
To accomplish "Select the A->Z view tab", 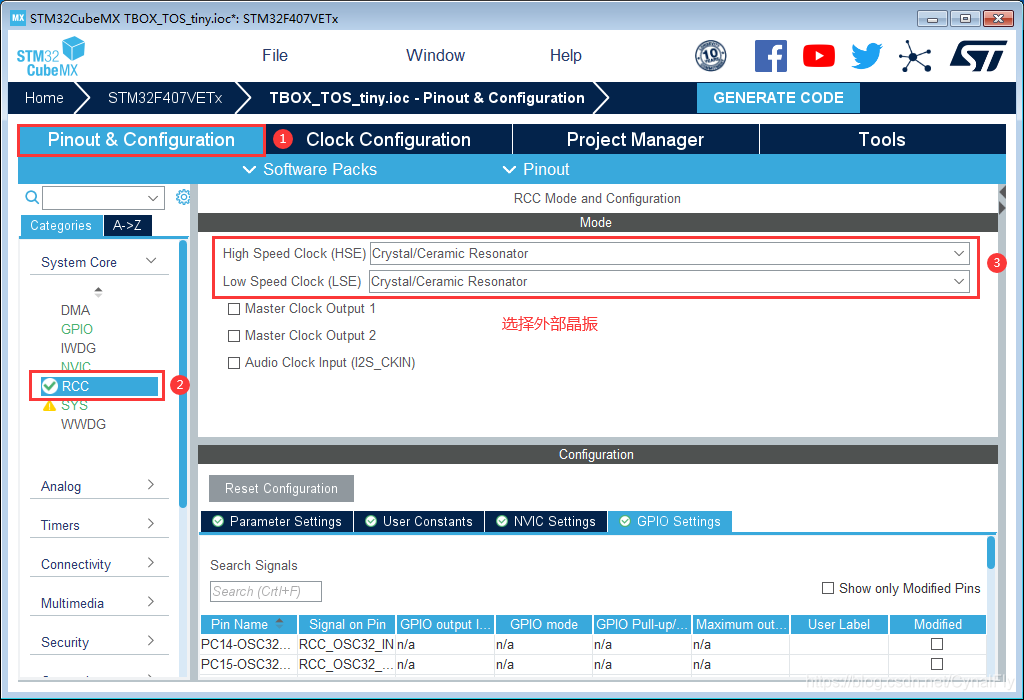I will point(127,225).
